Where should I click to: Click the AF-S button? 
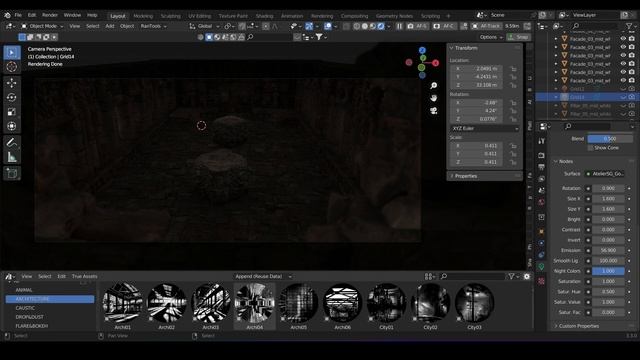418,26
